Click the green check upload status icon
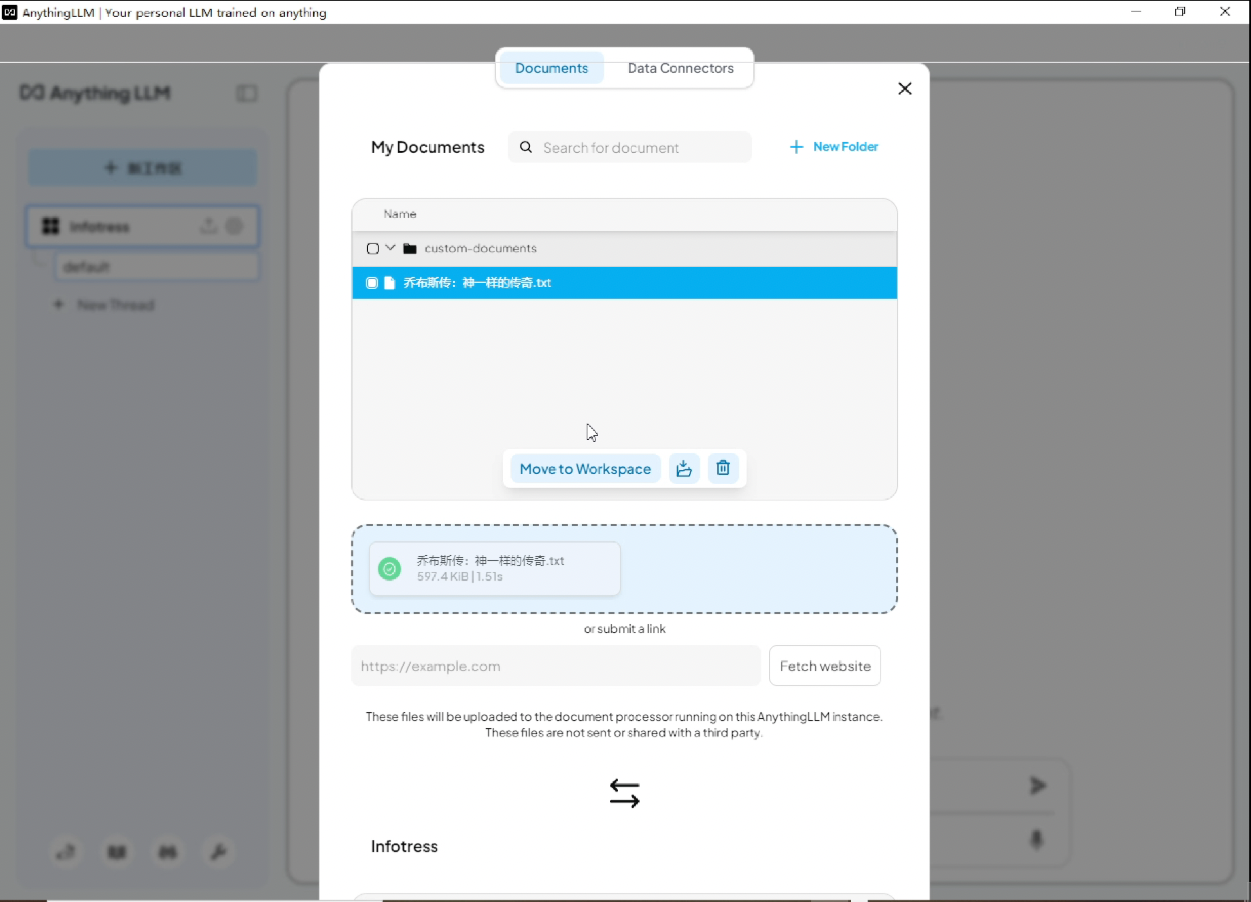Viewport: 1251px width, 902px height. pyautogui.click(x=390, y=569)
